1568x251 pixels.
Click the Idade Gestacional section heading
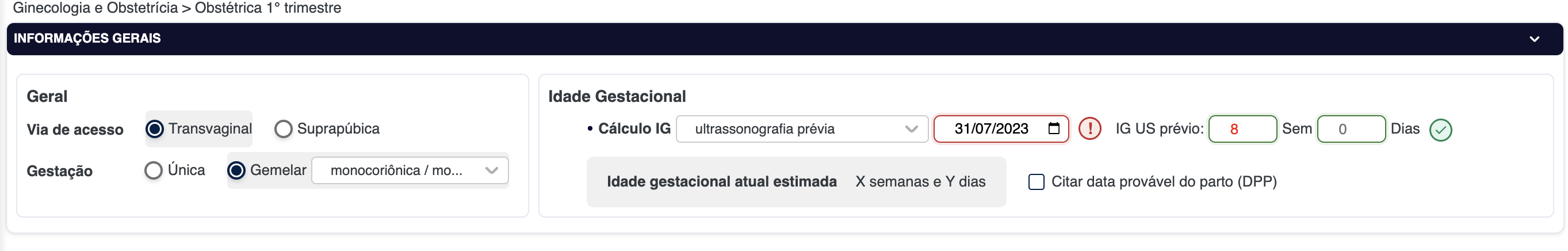pyautogui.click(x=617, y=96)
